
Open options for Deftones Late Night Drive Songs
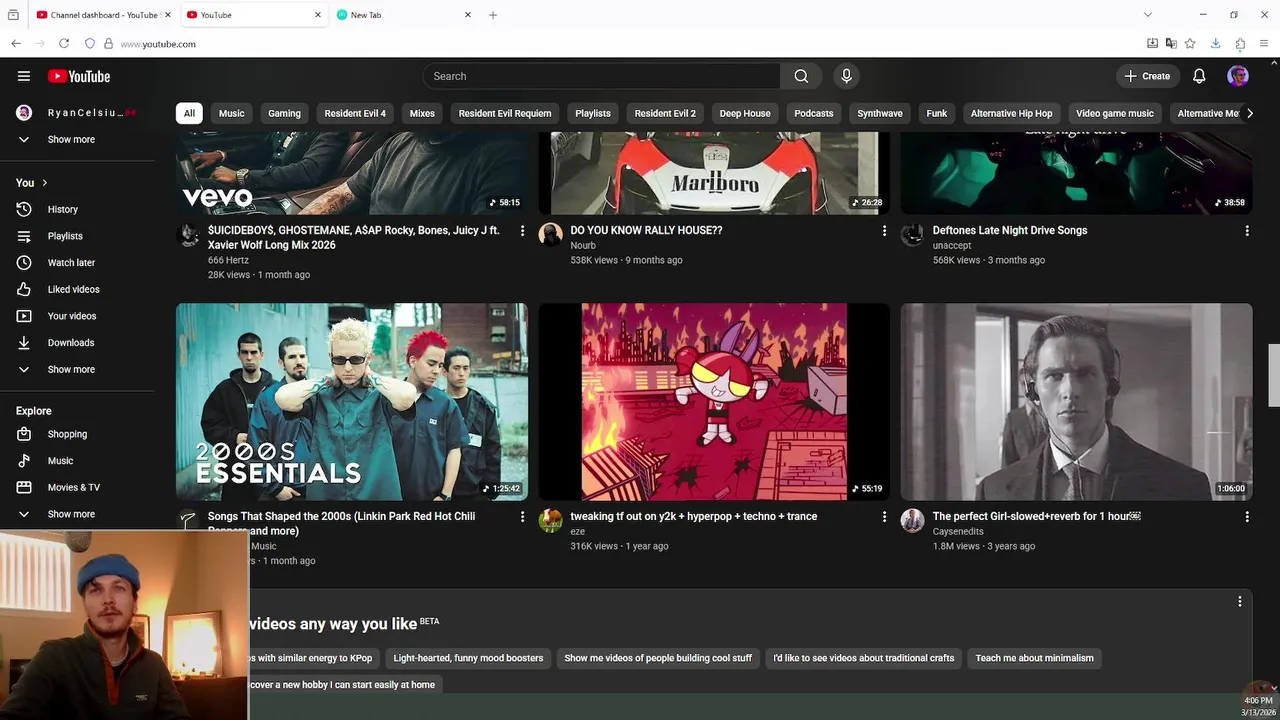point(1246,231)
